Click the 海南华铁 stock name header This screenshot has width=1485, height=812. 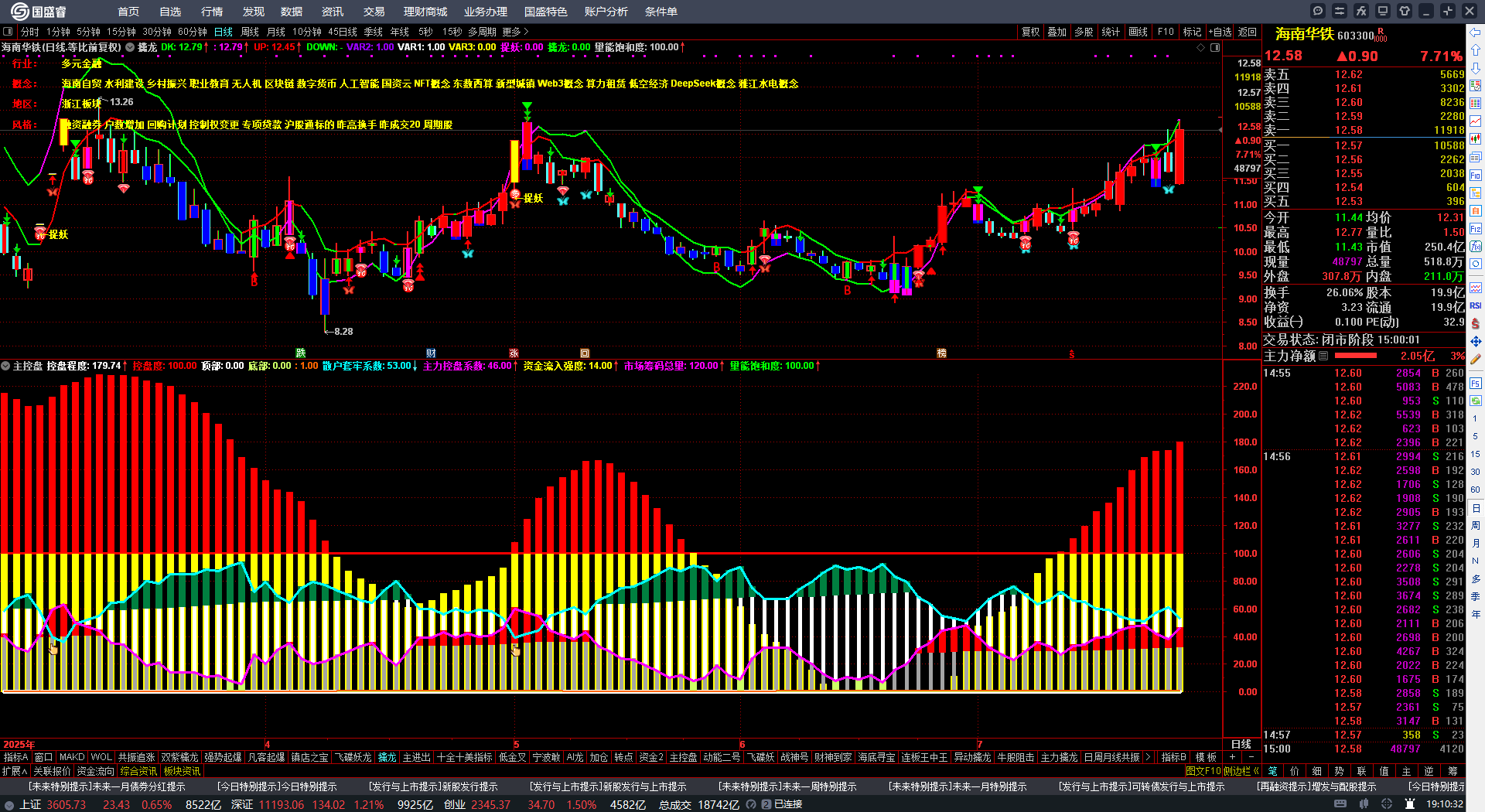[1304, 34]
